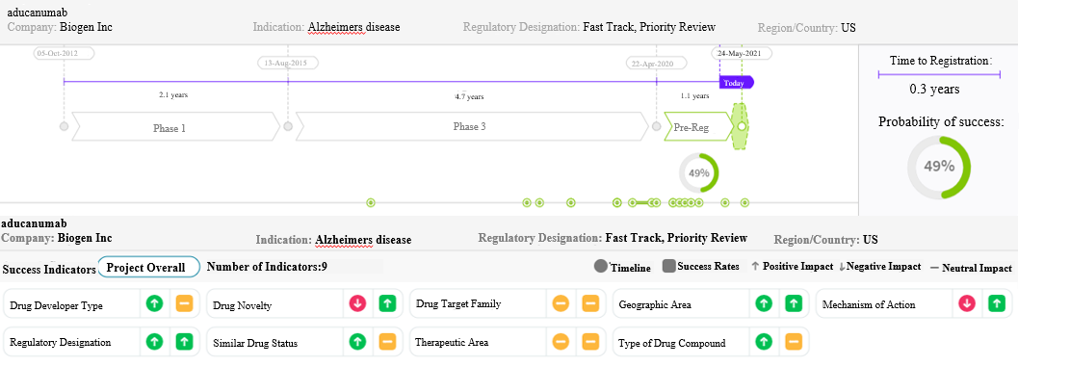Select the Project Overall pill button
The image size is (1070, 366).
[x=149, y=268]
